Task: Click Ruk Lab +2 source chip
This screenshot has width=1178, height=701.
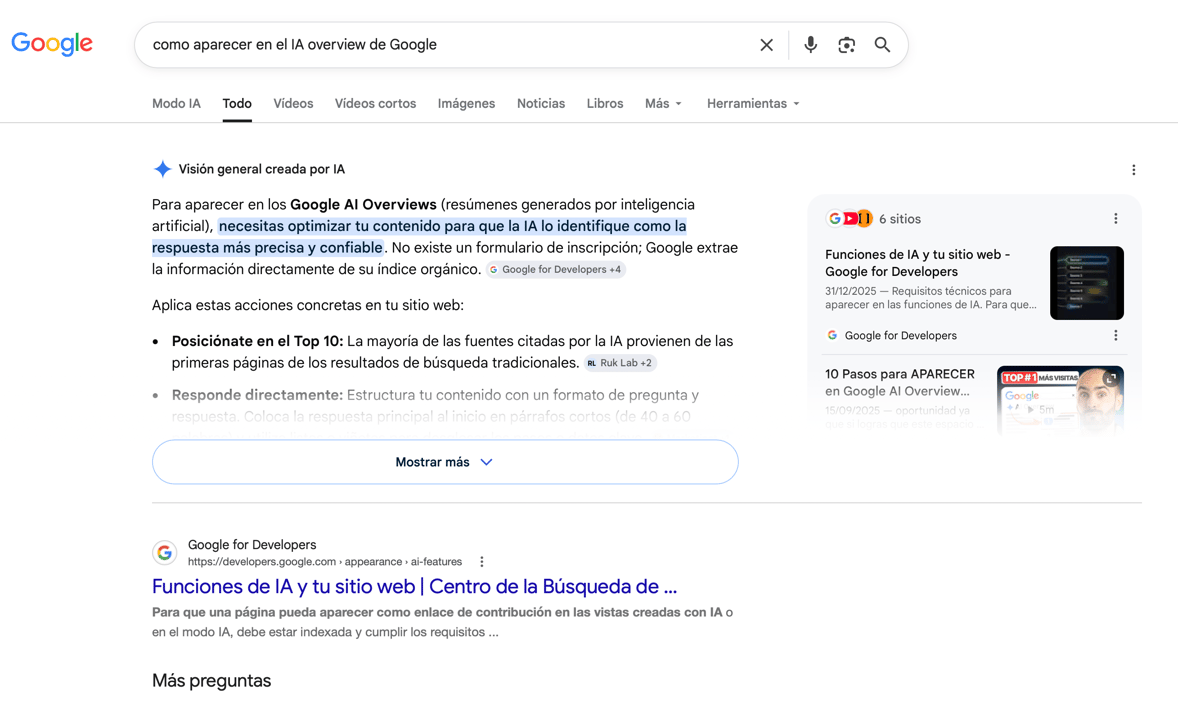Action: 620,363
